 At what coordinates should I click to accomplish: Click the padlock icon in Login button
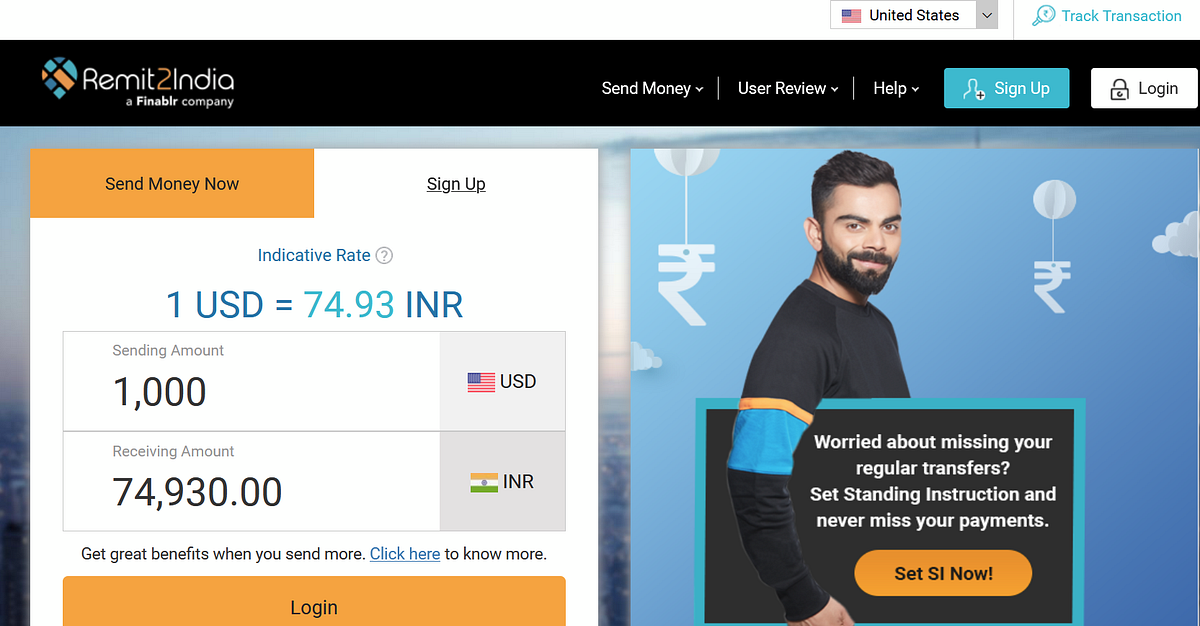point(1120,90)
